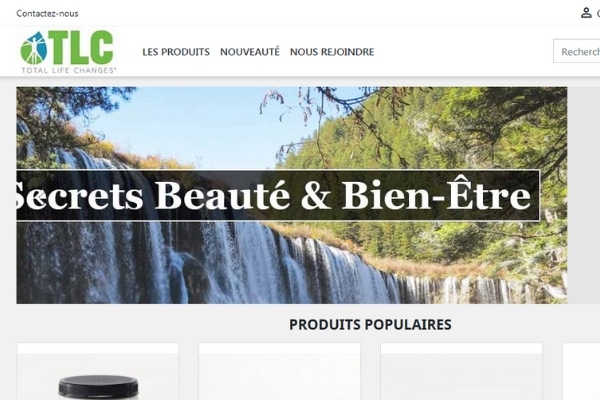Open the second popular product card
Screen dimensions: 600x400
tap(279, 372)
